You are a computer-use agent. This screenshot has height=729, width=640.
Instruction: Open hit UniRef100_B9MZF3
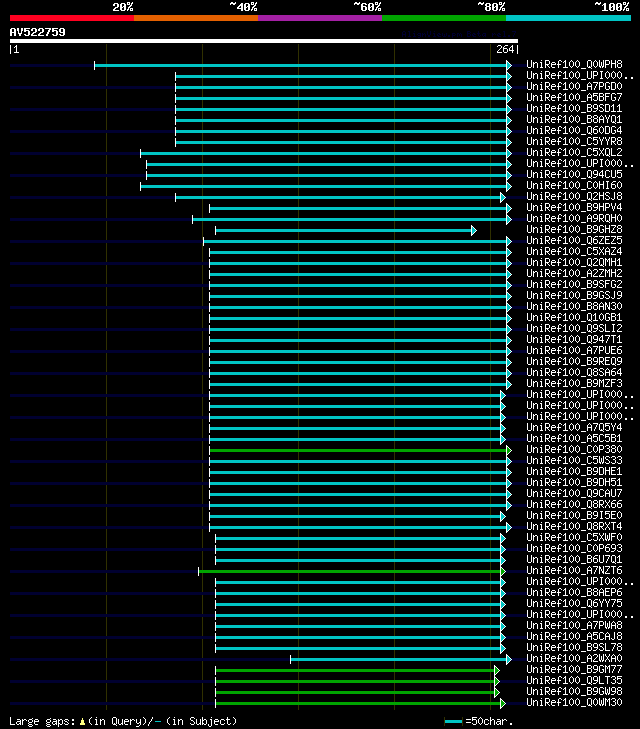[574, 384]
